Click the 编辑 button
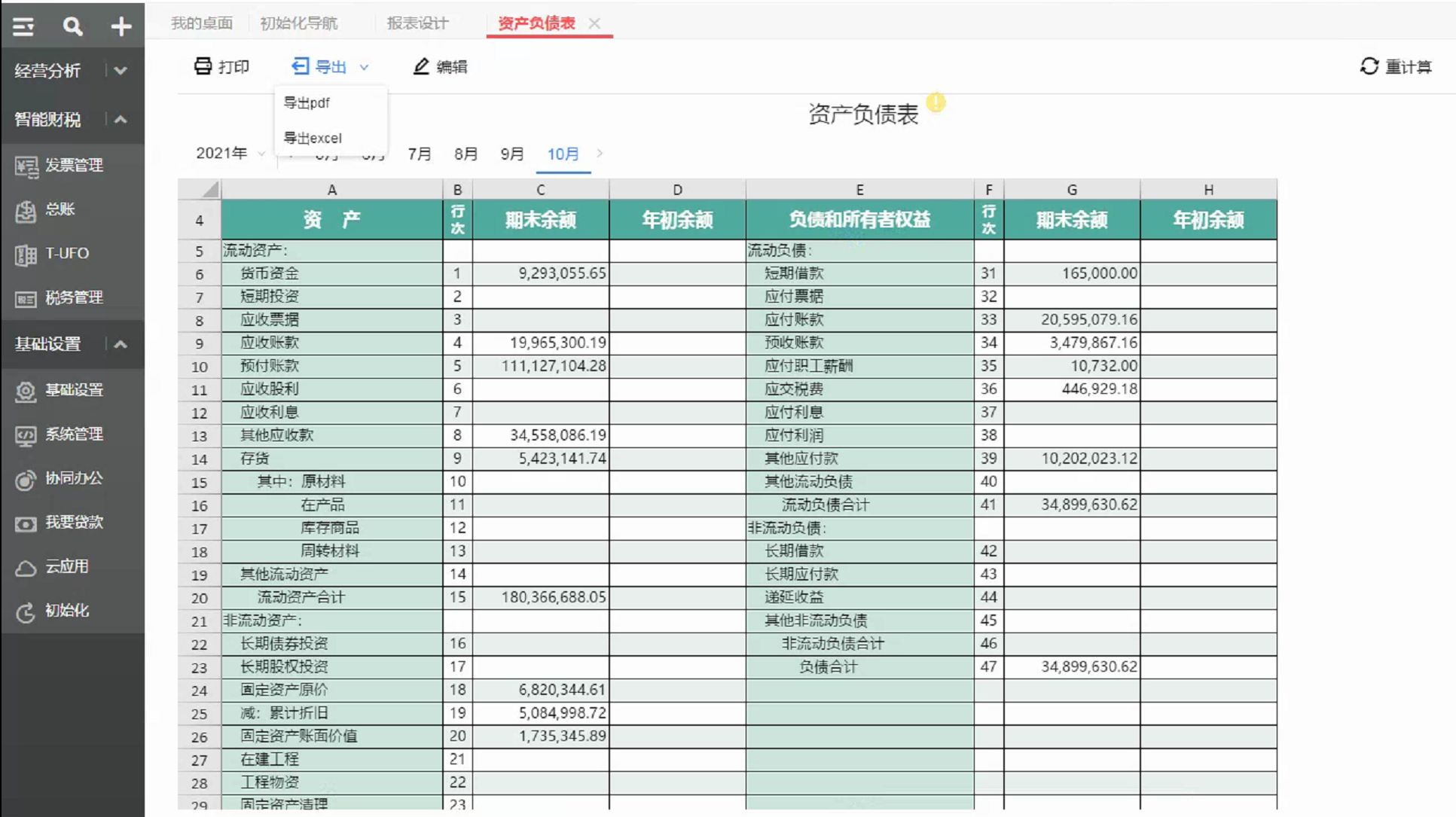Image resolution: width=1456 pixels, height=817 pixels. [x=441, y=66]
